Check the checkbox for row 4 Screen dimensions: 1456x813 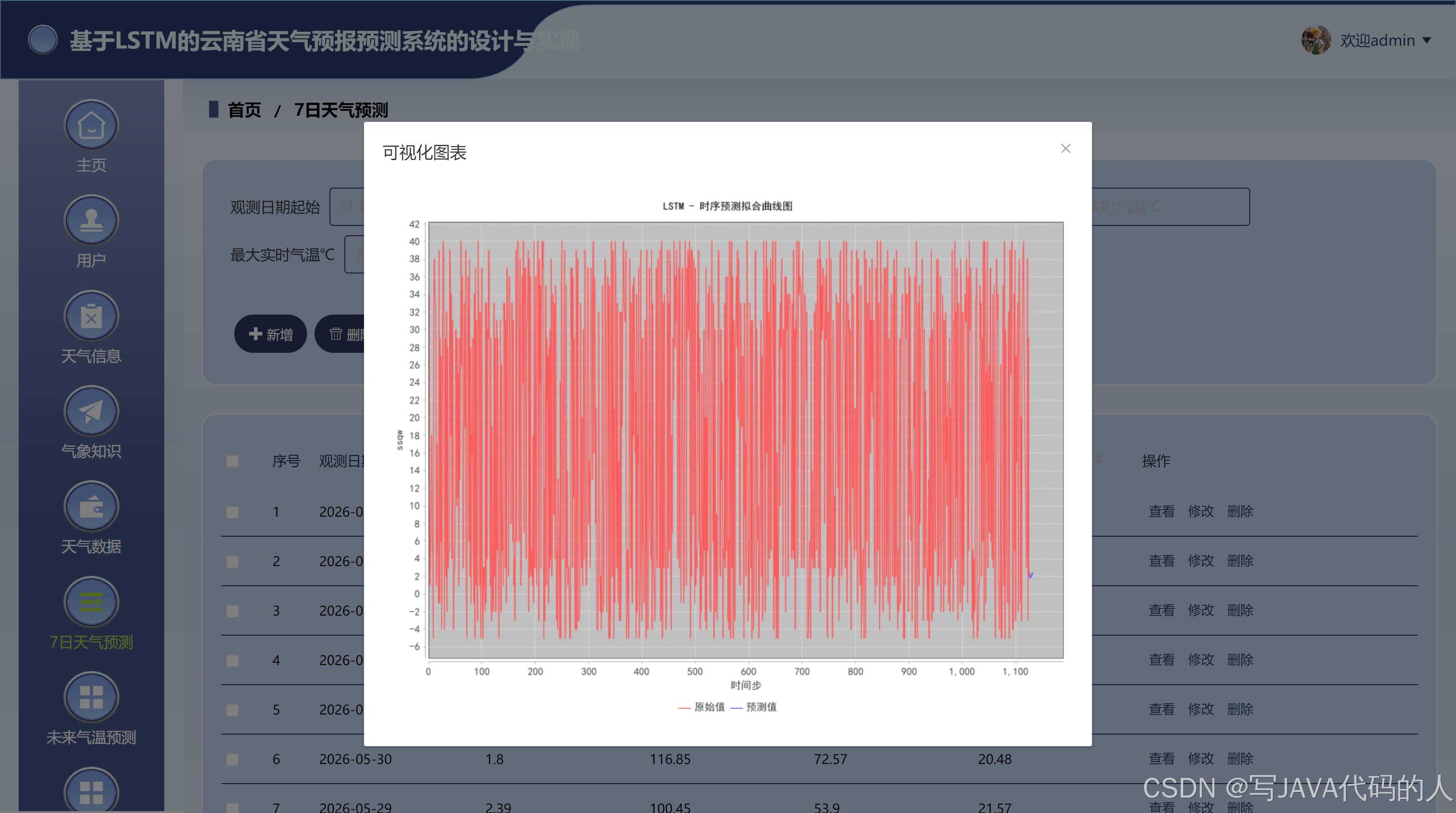(x=232, y=660)
